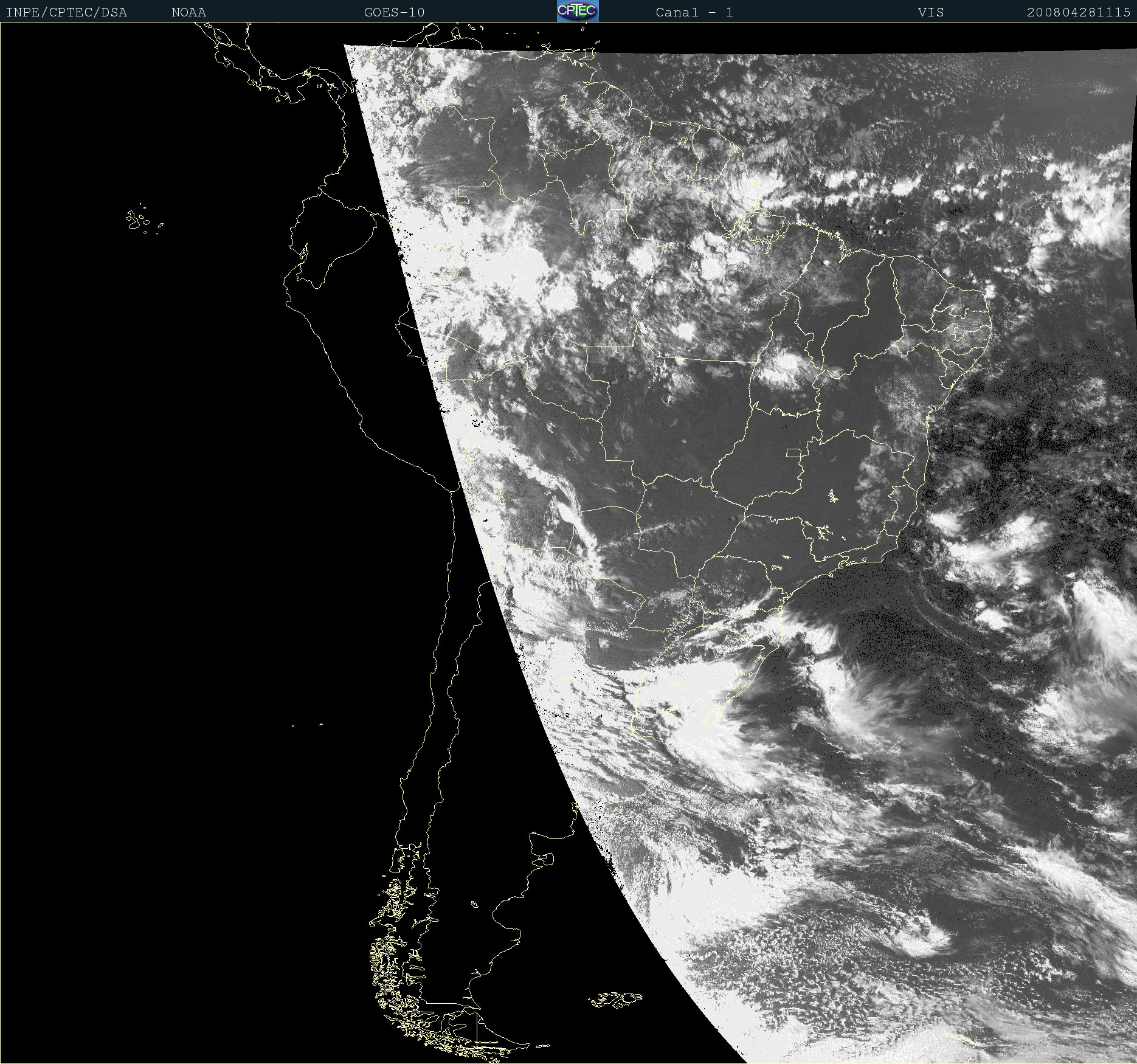The image size is (1137, 1064).
Task: Click the VIS label in header
Action: [x=931, y=13]
